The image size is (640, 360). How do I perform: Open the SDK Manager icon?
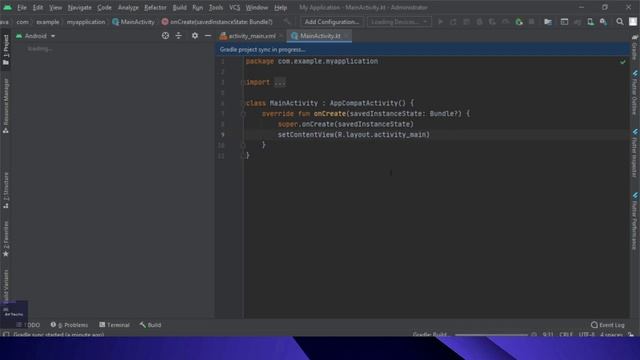603,22
